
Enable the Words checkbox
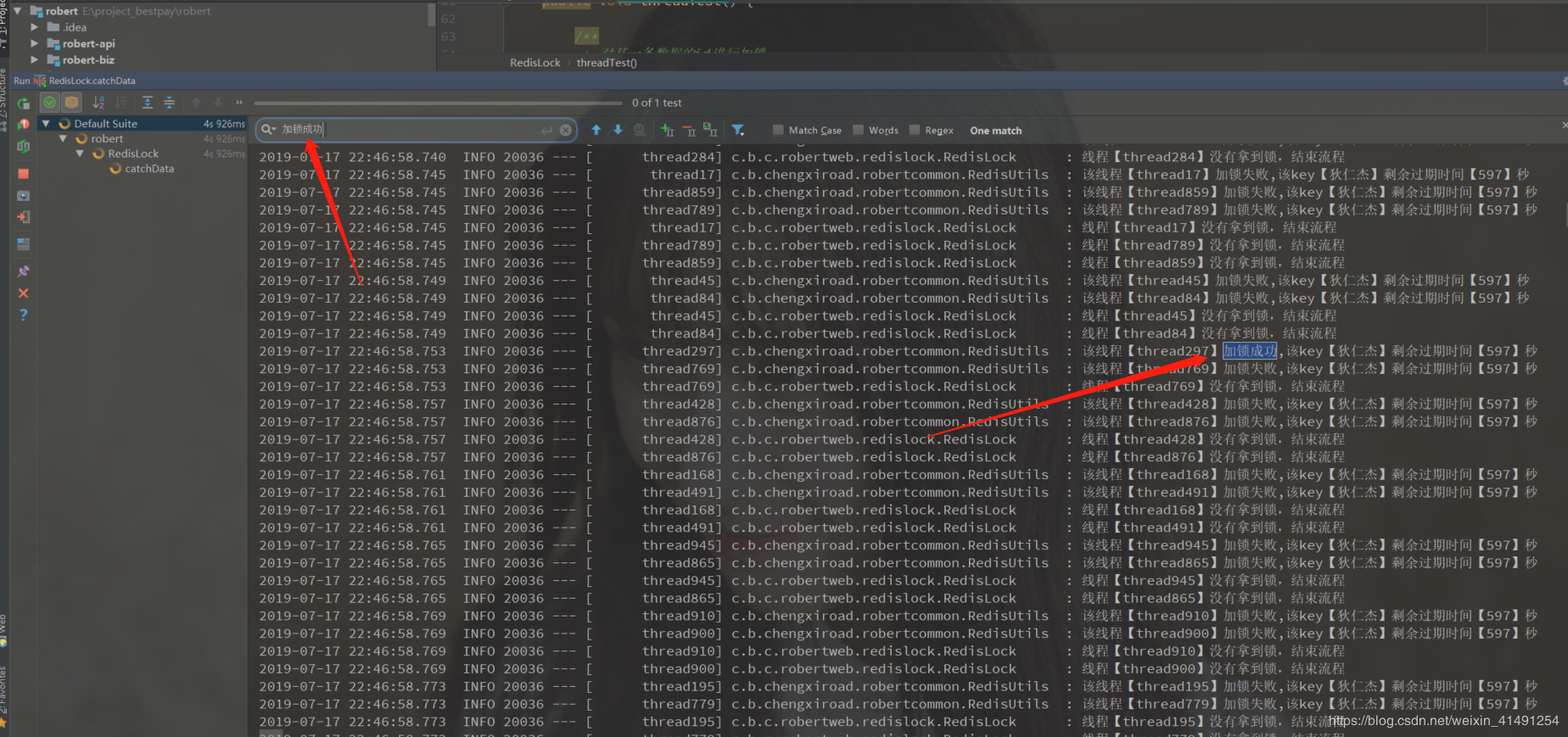[858, 130]
